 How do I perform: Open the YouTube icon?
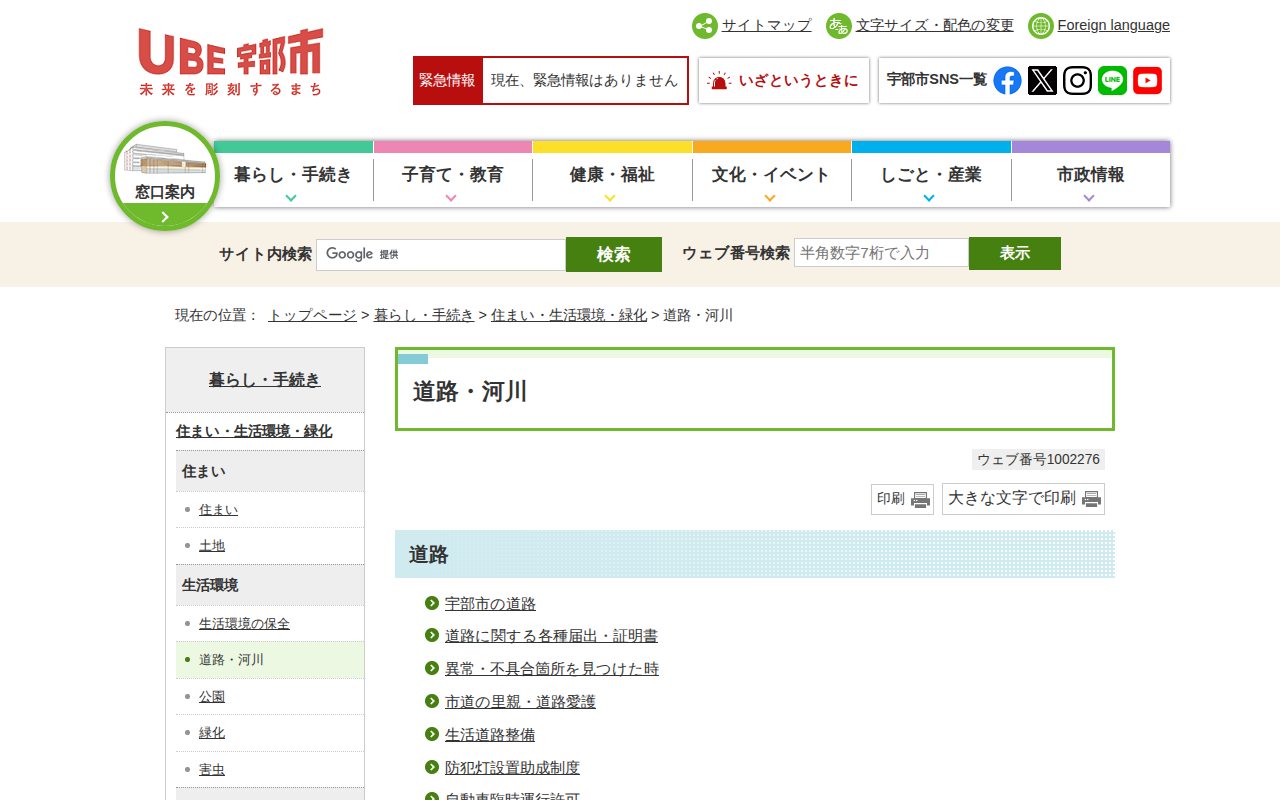(x=1147, y=80)
